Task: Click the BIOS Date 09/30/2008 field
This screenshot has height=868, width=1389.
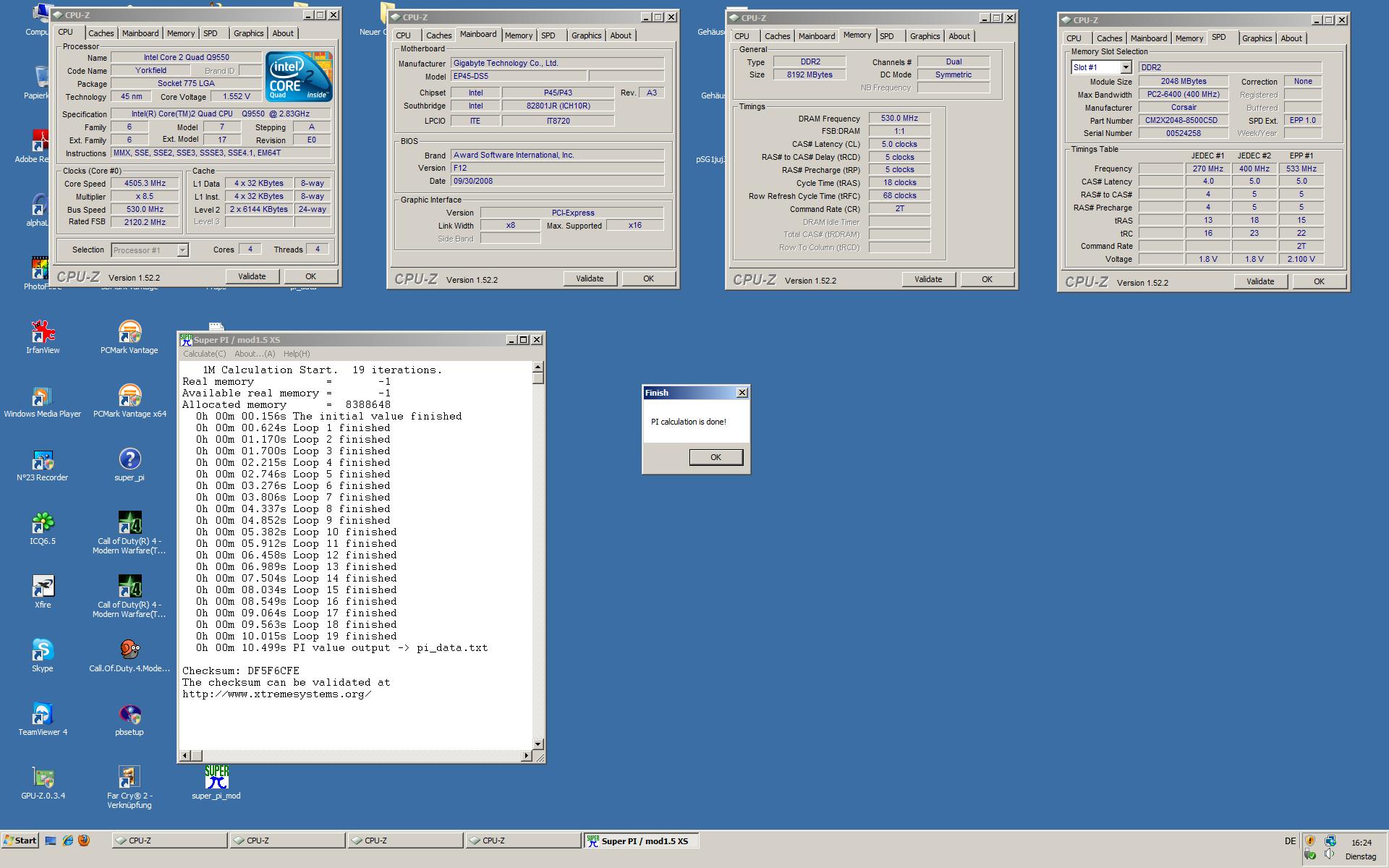Action: 557,181
